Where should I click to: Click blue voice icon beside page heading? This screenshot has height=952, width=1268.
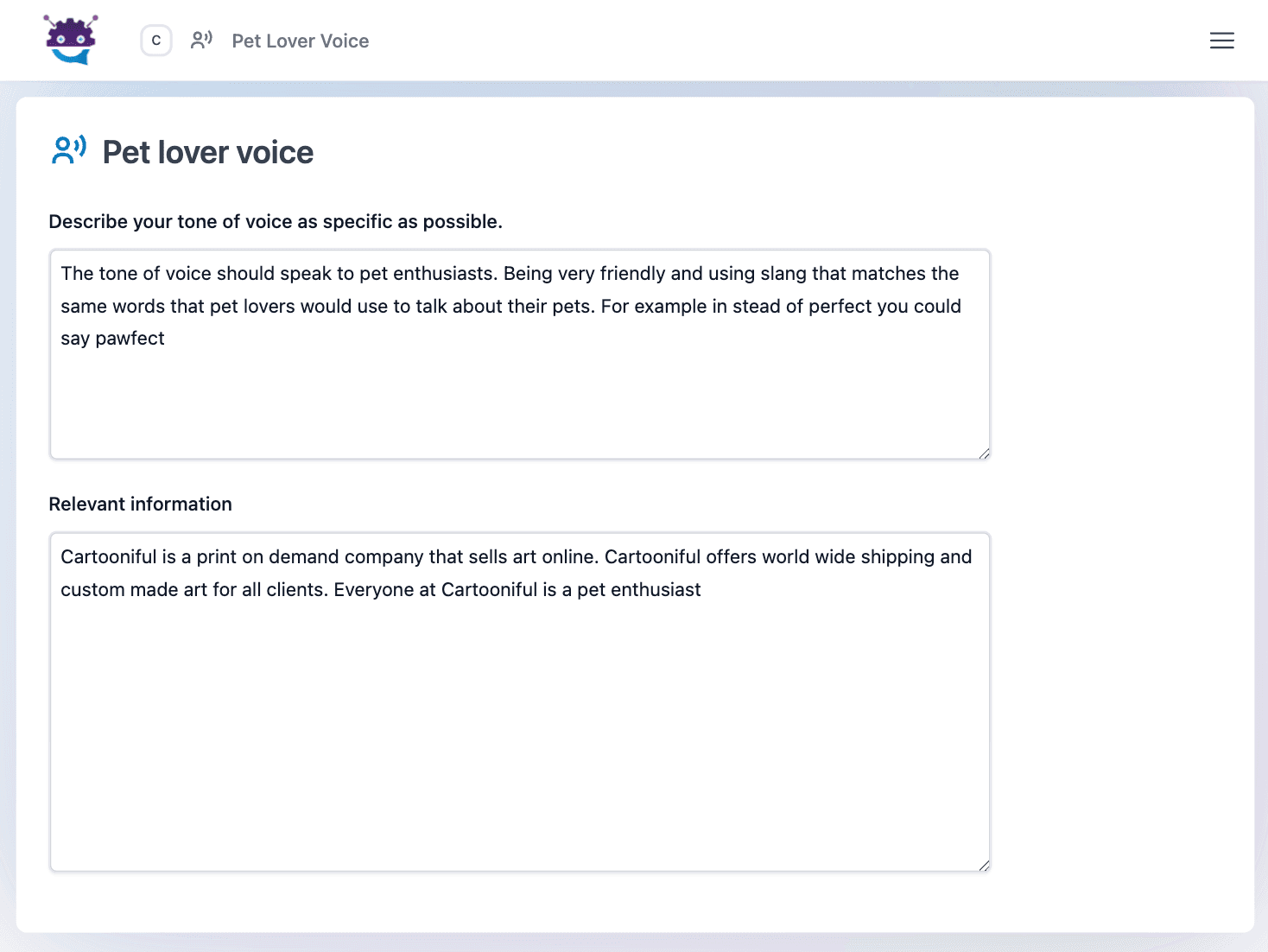(69, 150)
